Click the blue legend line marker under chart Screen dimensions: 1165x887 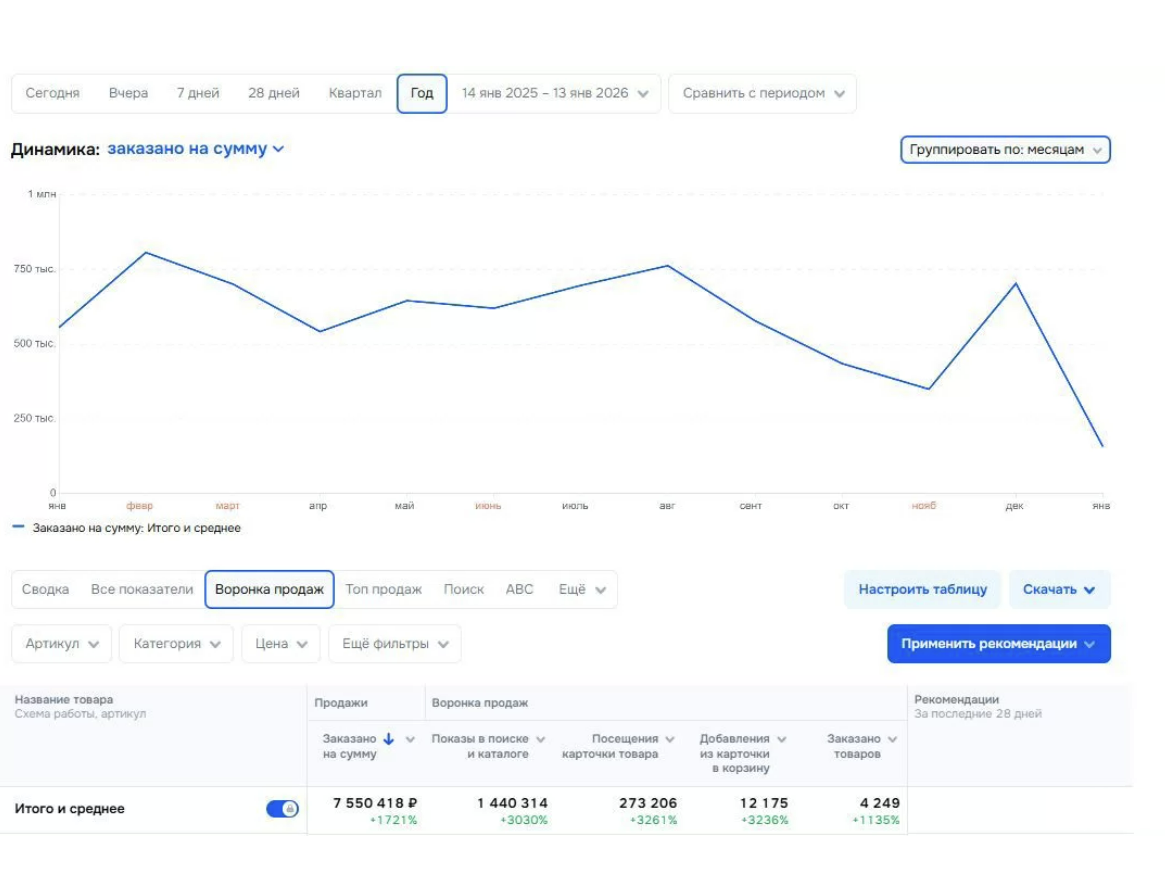point(19,528)
